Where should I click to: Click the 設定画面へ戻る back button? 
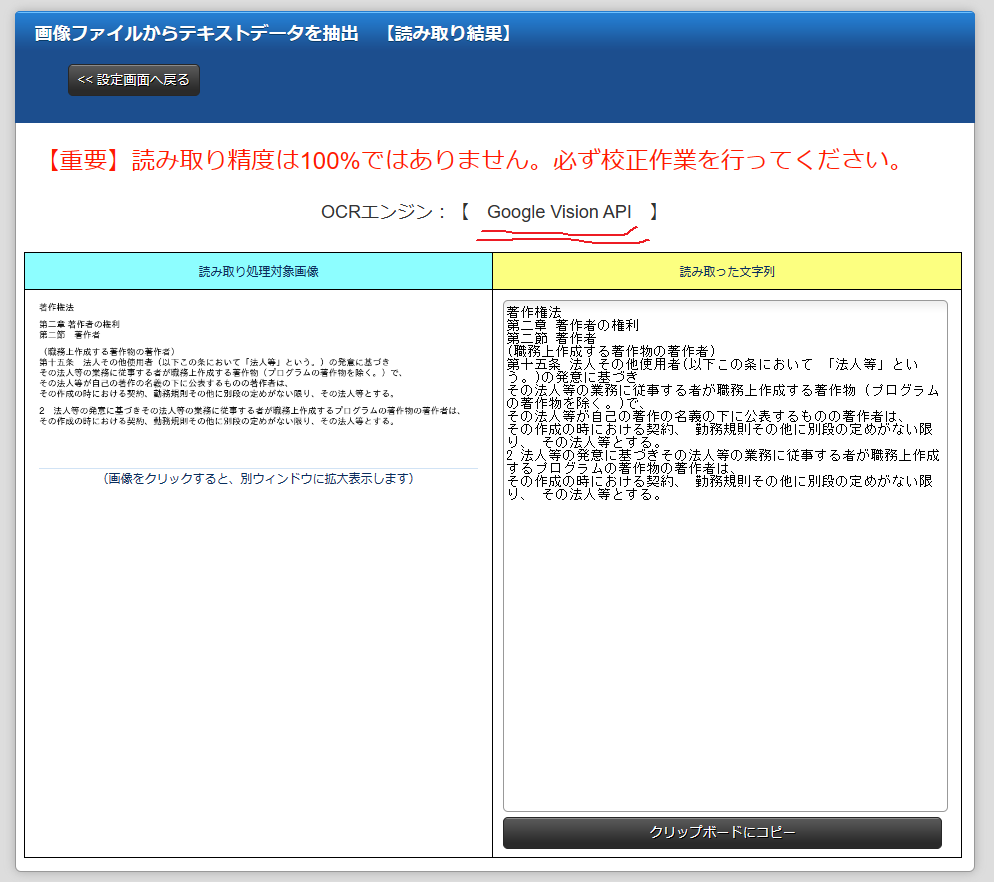[134, 80]
